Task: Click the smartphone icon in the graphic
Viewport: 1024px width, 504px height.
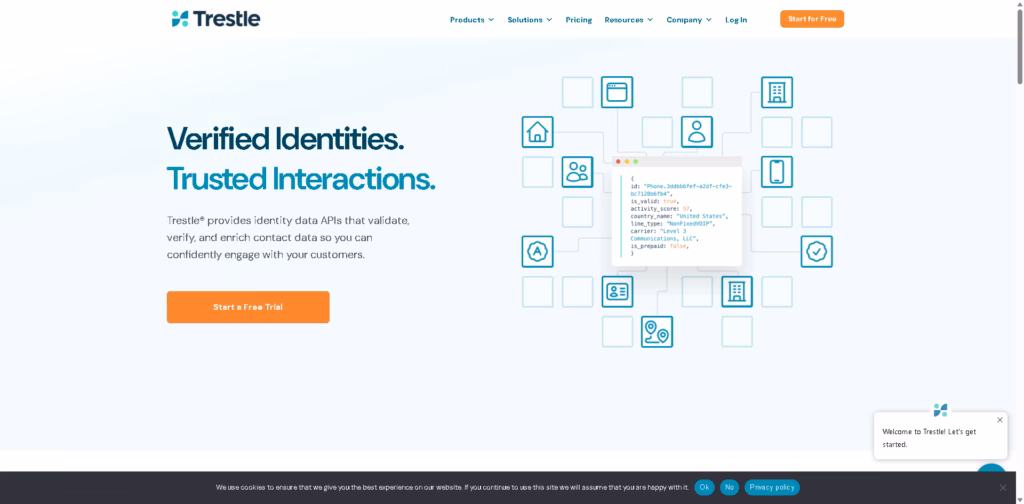Action: tap(776, 172)
